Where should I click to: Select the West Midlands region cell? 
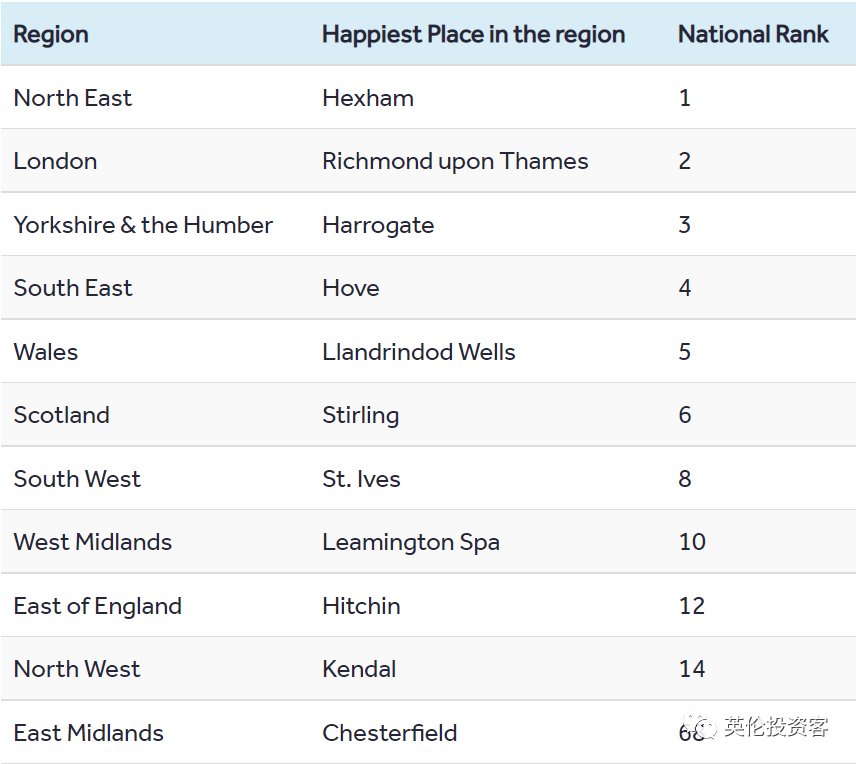click(x=93, y=542)
